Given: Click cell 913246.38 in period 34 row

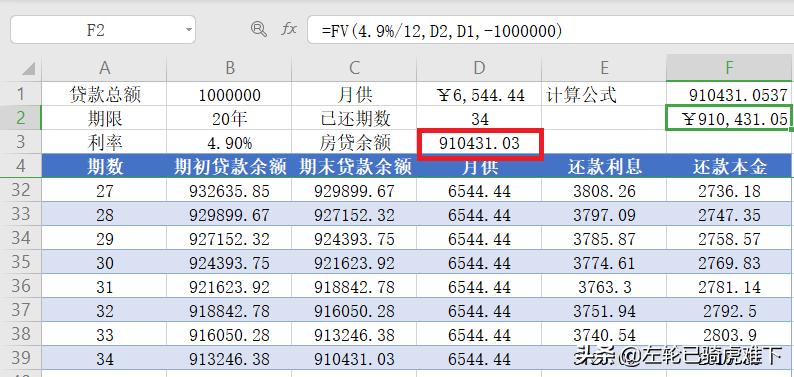Looking at the screenshot, I should coord(229,359).
